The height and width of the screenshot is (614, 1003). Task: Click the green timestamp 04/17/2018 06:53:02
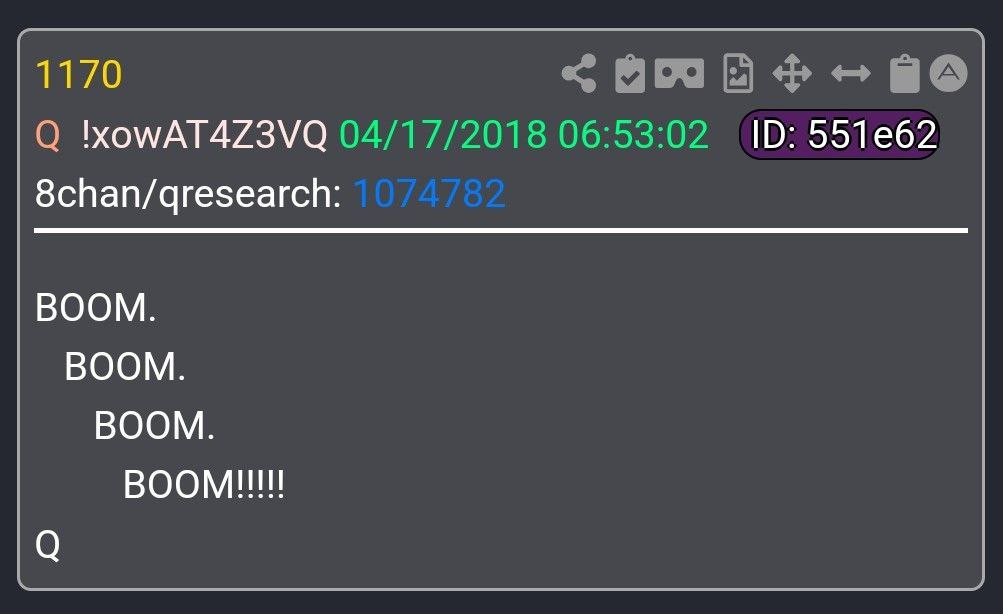click(x=524, y=134)
